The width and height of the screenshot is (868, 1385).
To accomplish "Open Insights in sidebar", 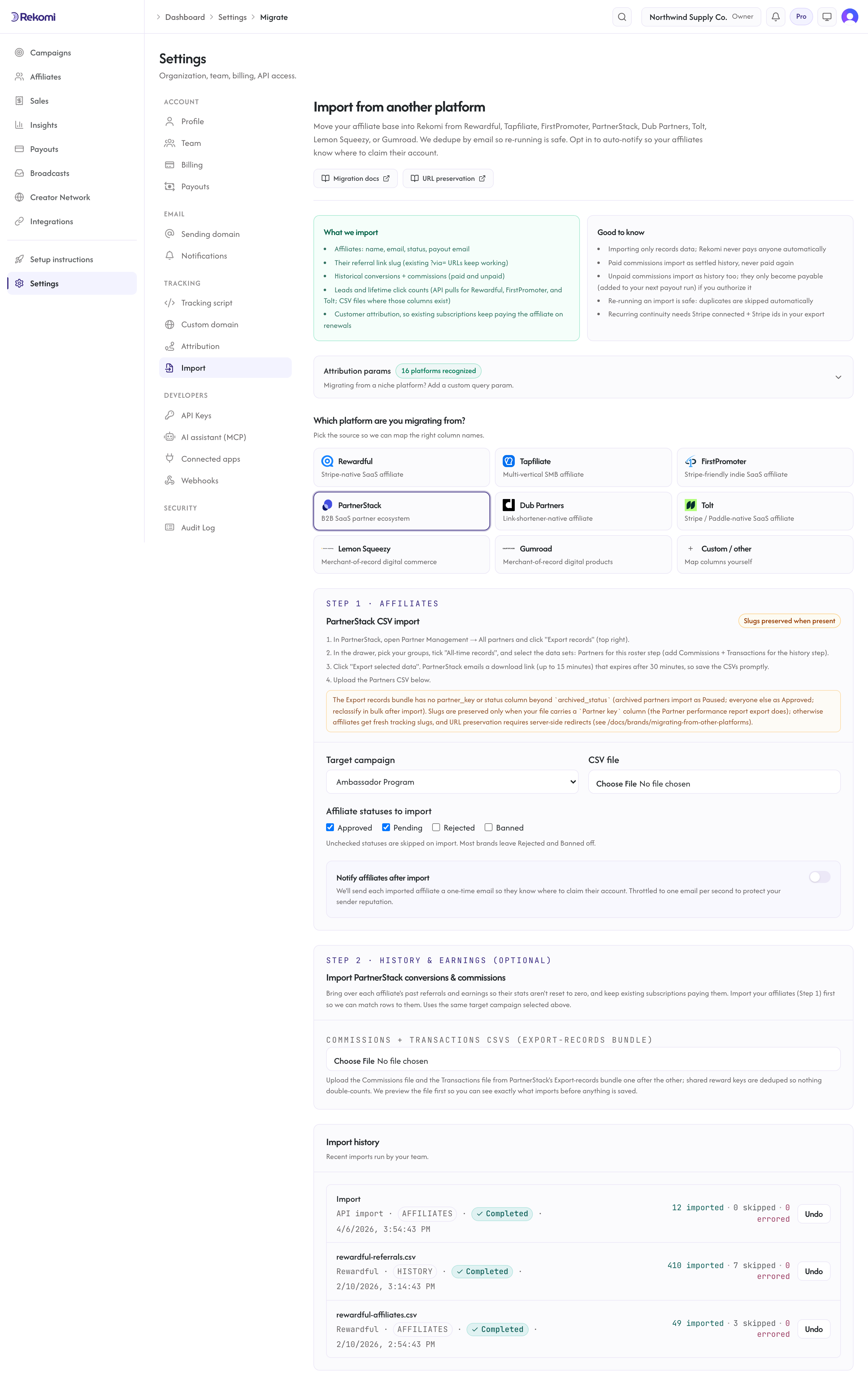I will (x=72, y=125).
